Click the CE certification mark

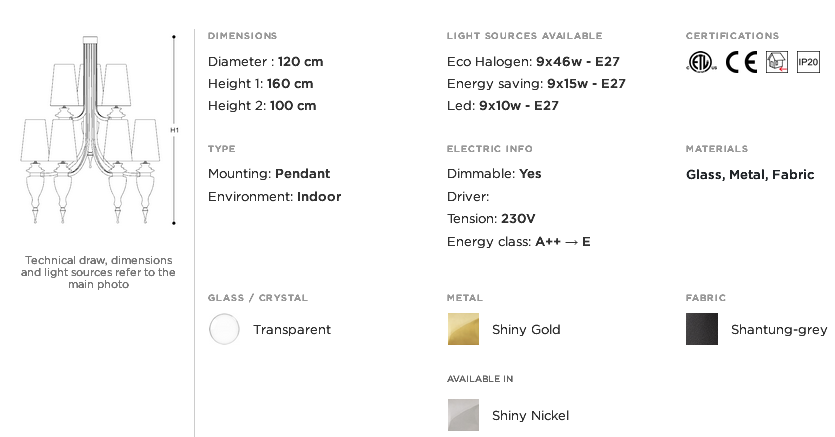(741, 62)
